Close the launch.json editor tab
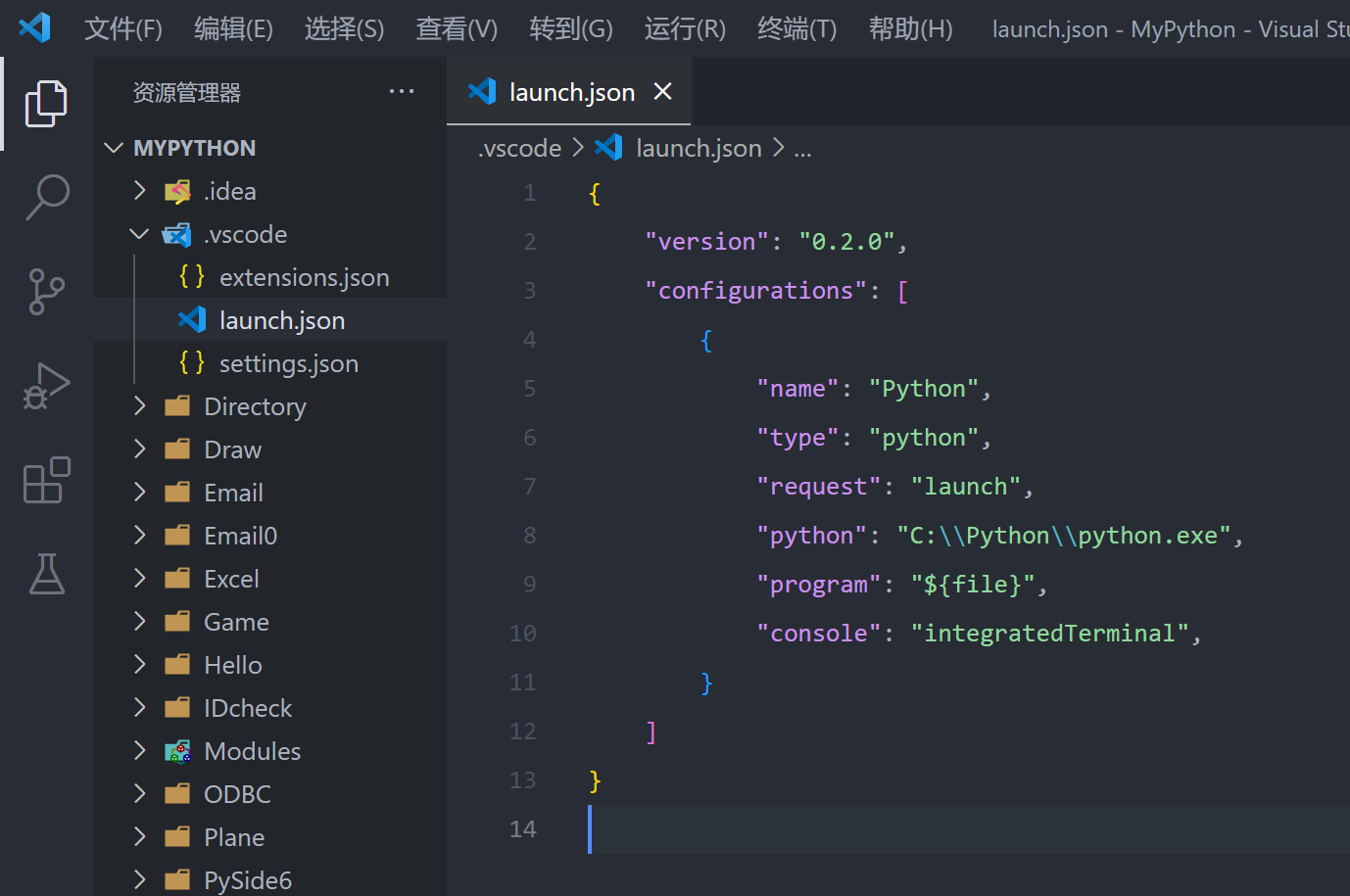This screenshot has height=896, width=1350. point(663,91)
